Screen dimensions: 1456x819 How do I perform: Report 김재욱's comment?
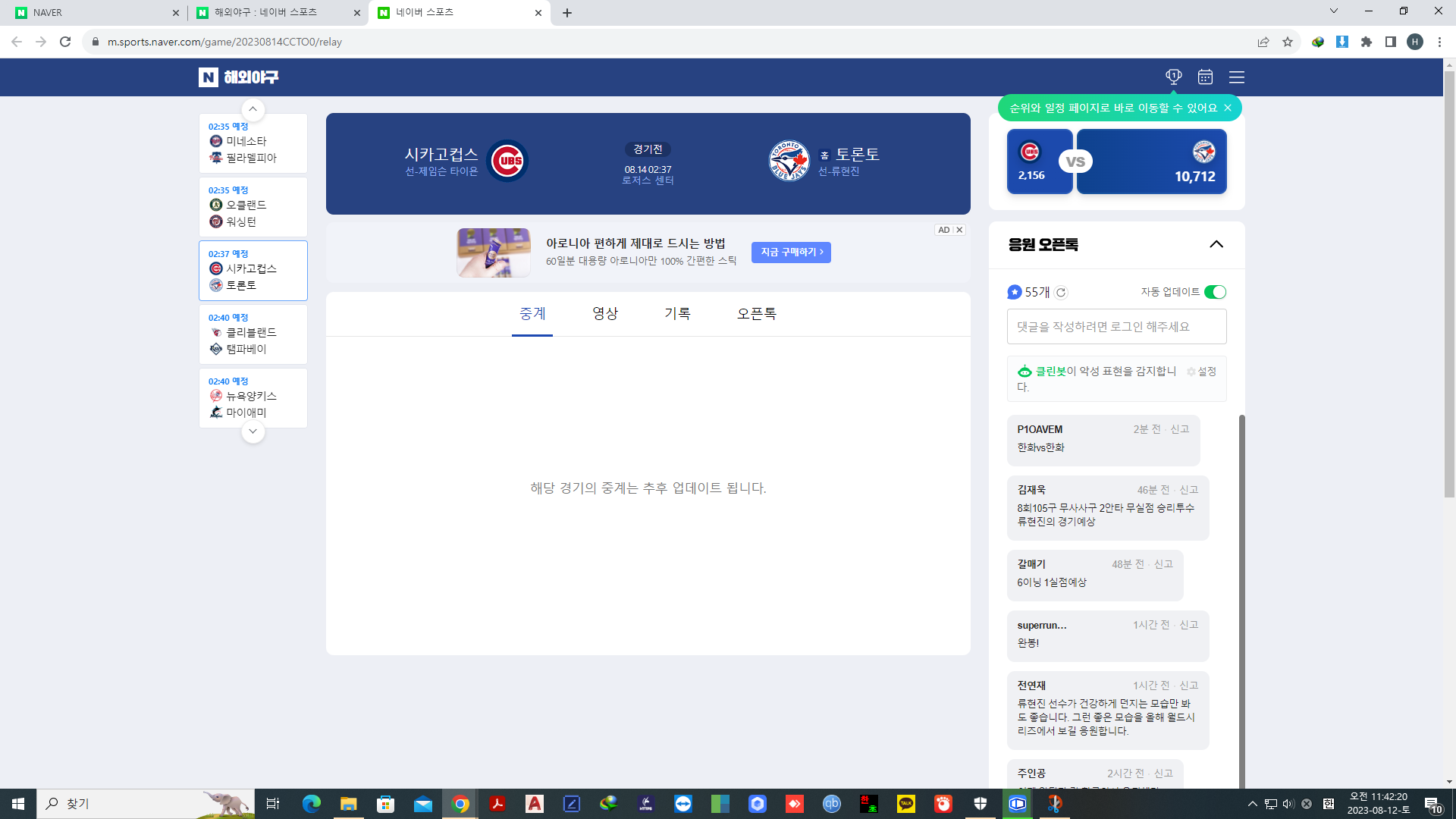1188,490
